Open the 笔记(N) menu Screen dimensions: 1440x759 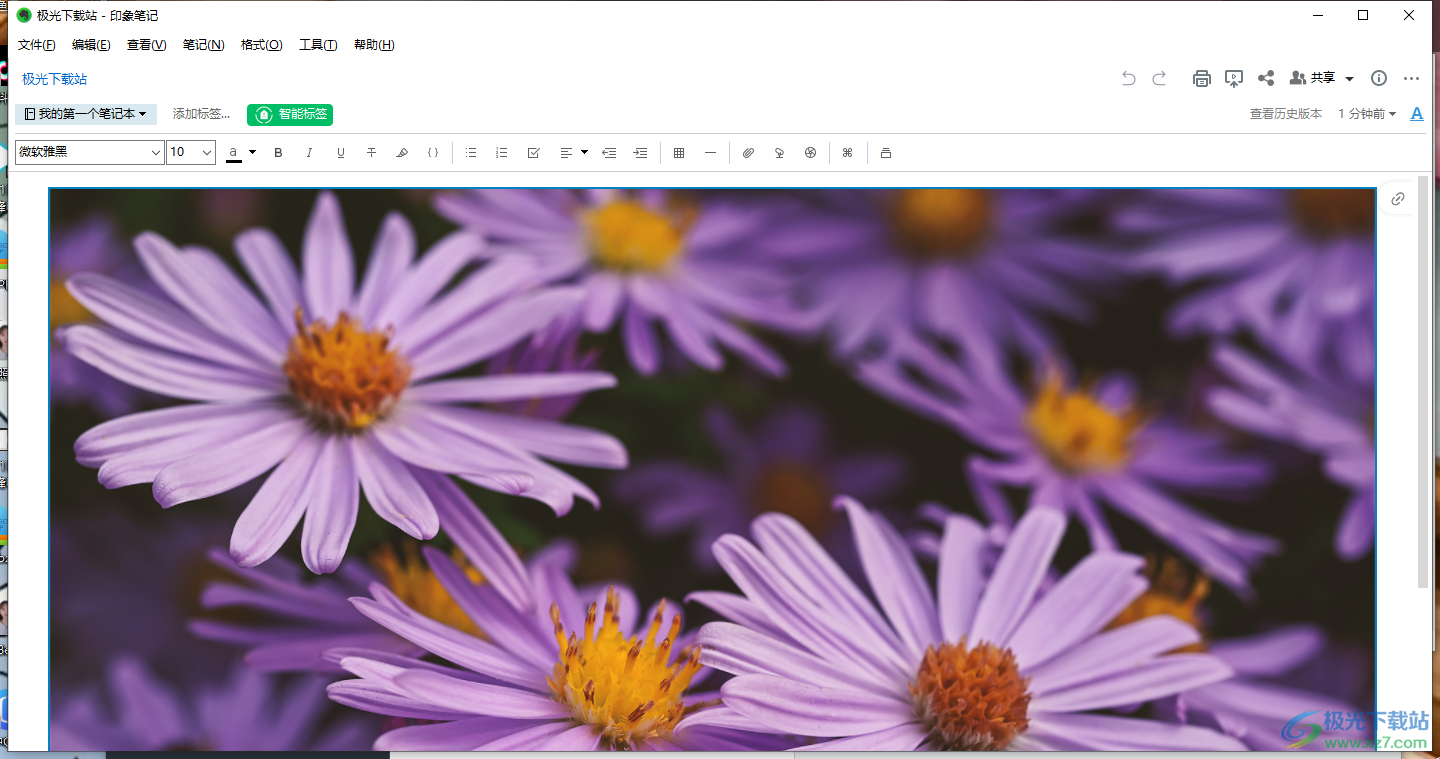(x=204, y=45)
